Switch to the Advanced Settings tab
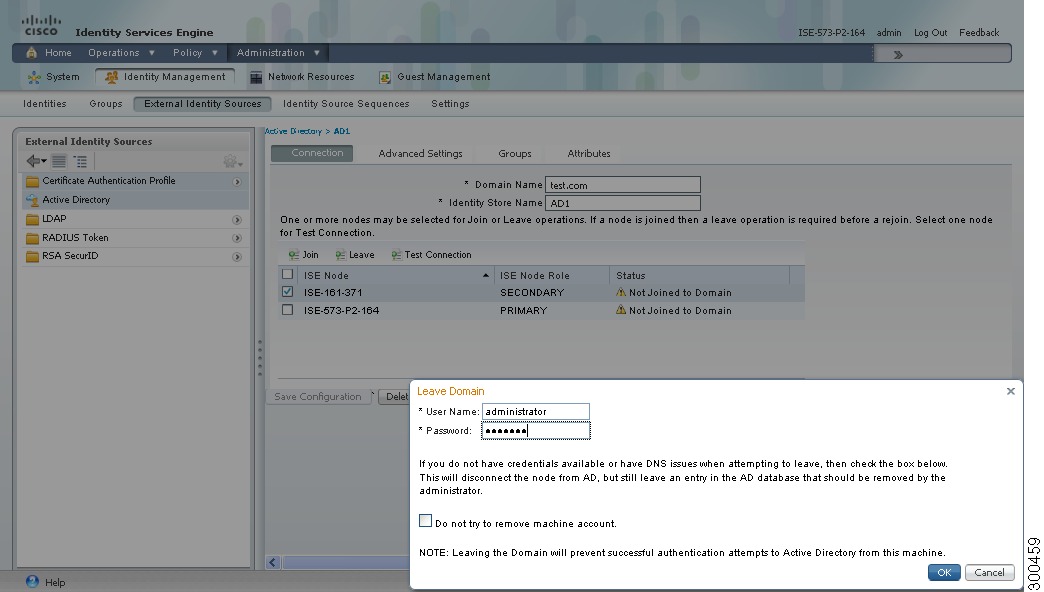This screenshot has width=1044, height=592. point(420,154)
